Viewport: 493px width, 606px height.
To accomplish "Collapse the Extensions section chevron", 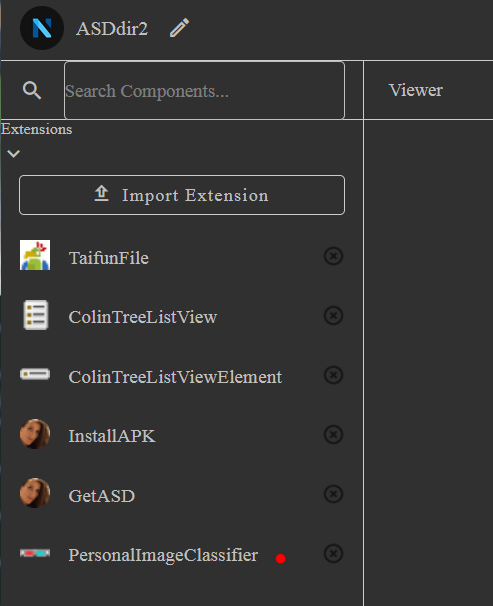I will (14, 154).
